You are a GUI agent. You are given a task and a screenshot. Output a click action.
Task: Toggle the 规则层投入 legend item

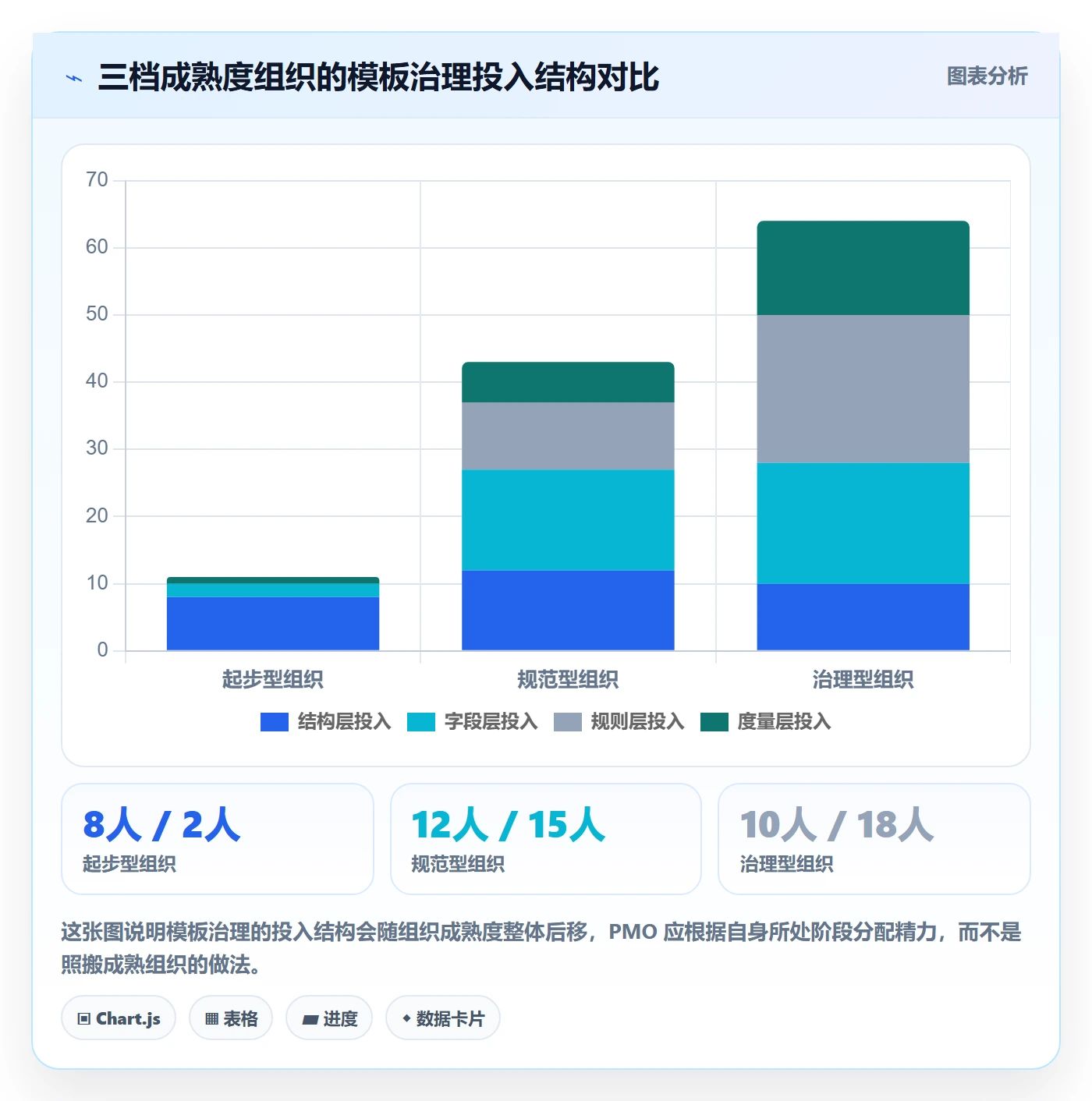click(x=619, y=722)
